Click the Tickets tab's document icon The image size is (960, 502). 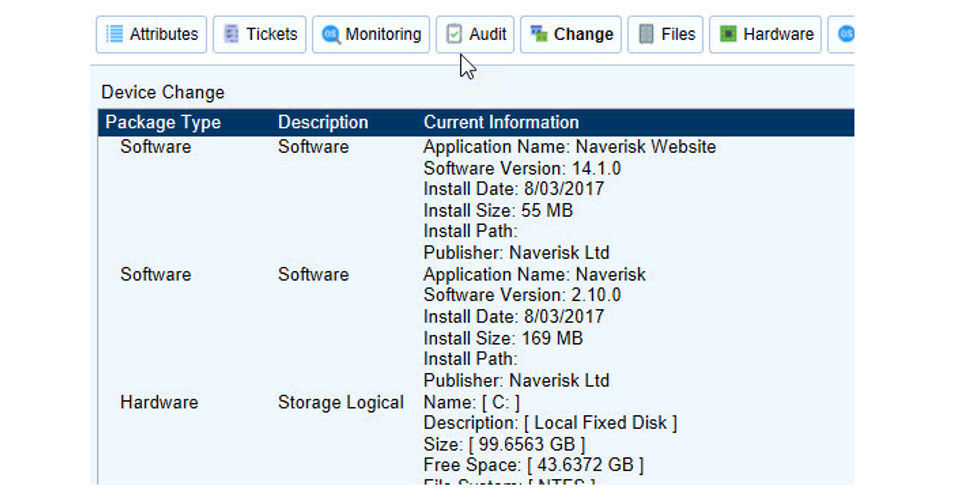tap(231, 34)
